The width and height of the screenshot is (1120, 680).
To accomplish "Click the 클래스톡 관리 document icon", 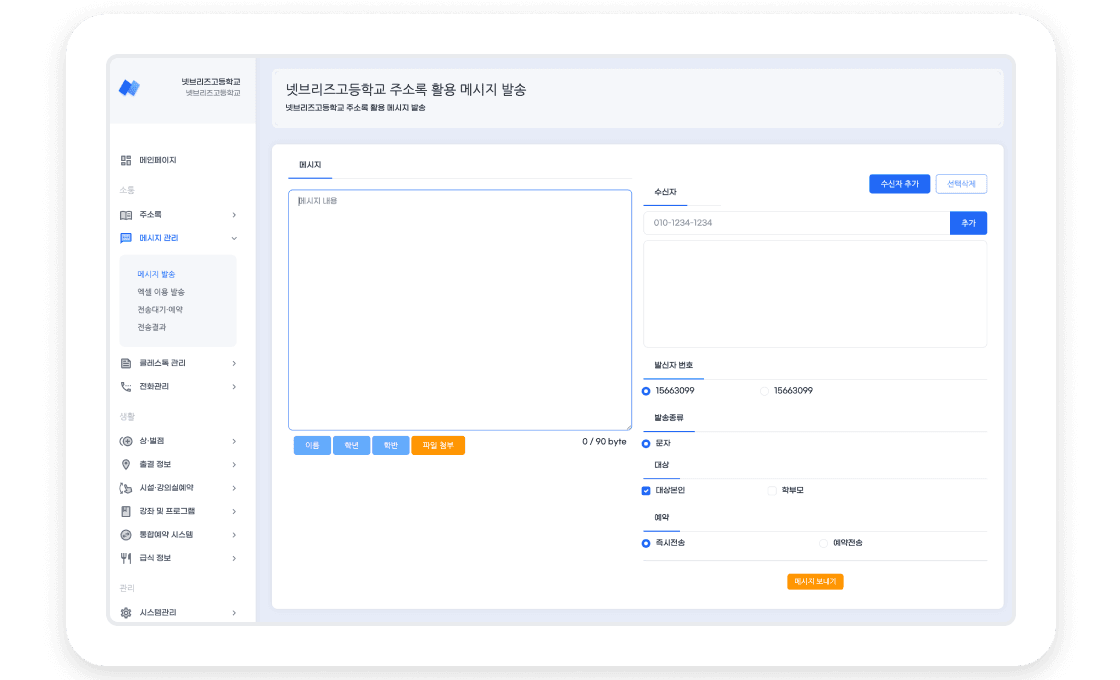I will [126, 363].
